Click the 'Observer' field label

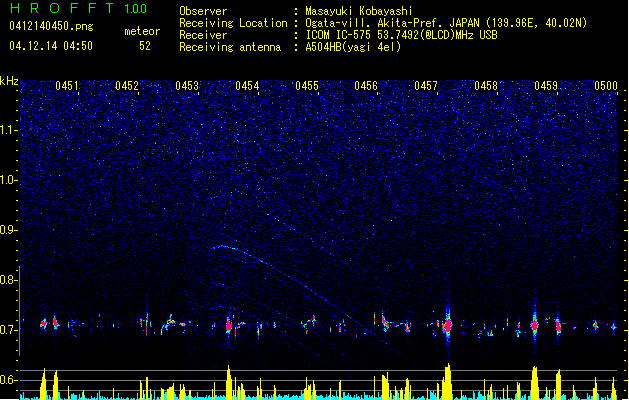coord(203,11)
